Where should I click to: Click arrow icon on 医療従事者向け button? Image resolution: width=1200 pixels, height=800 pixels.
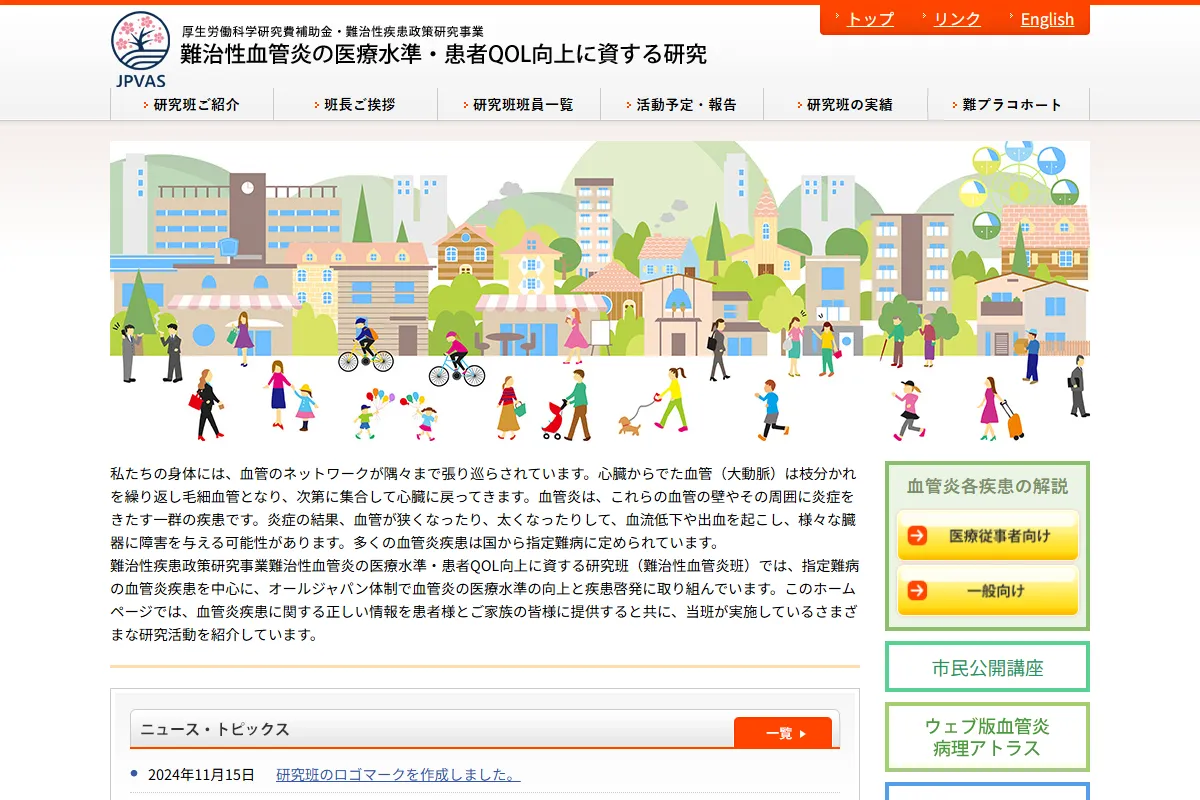click(916, 536)
